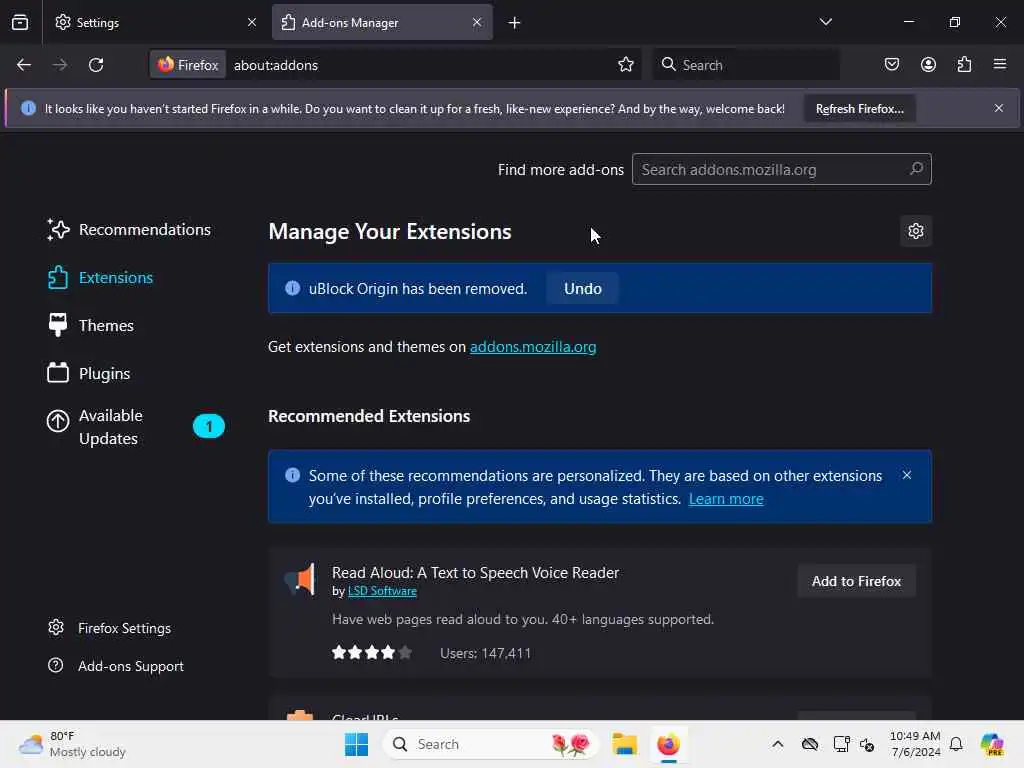The width and height of the screenshot is (1024, 768).
Task: Dismiss the Refresh Firefox notification bar
Action: pos(999,108)
